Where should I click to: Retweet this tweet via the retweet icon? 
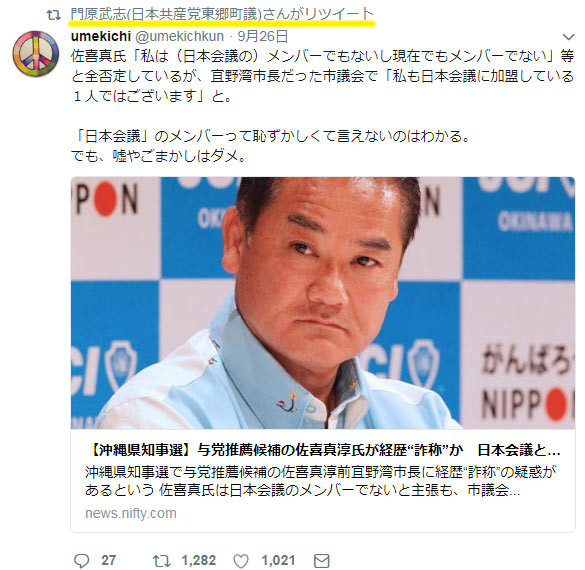point(162,561)
